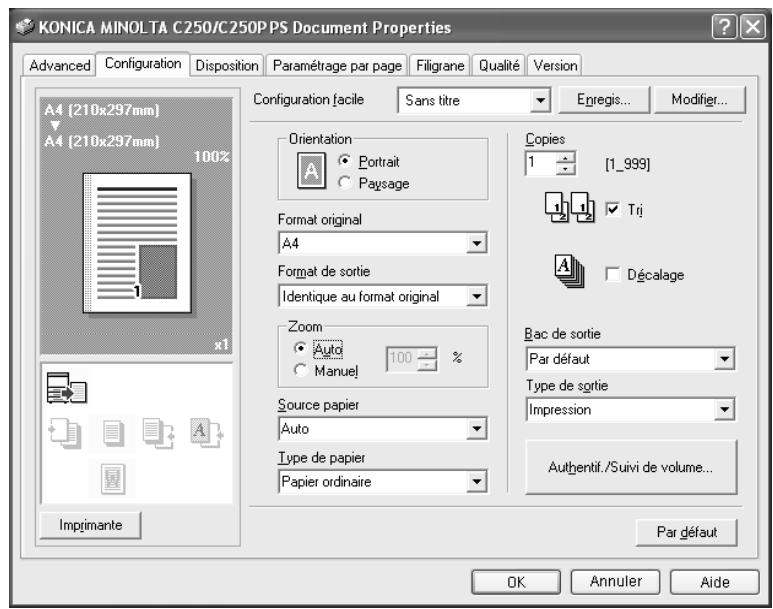
Task: Enable the Décalage checkbox
Action: [x=613, y=274]
